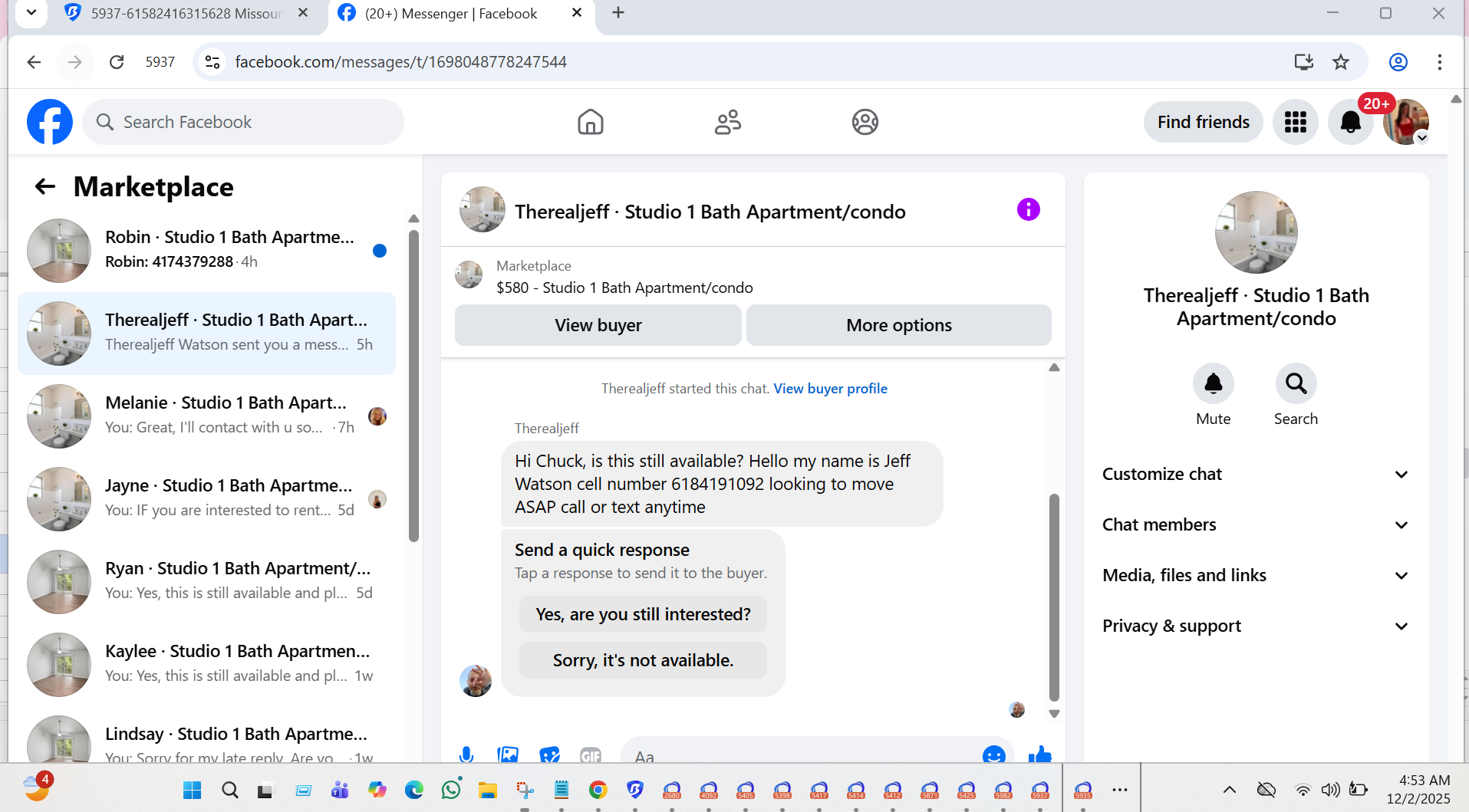1469x812 pixels.
Task: Reload the page in the browser toolbar
Action: tap(117, 62)
